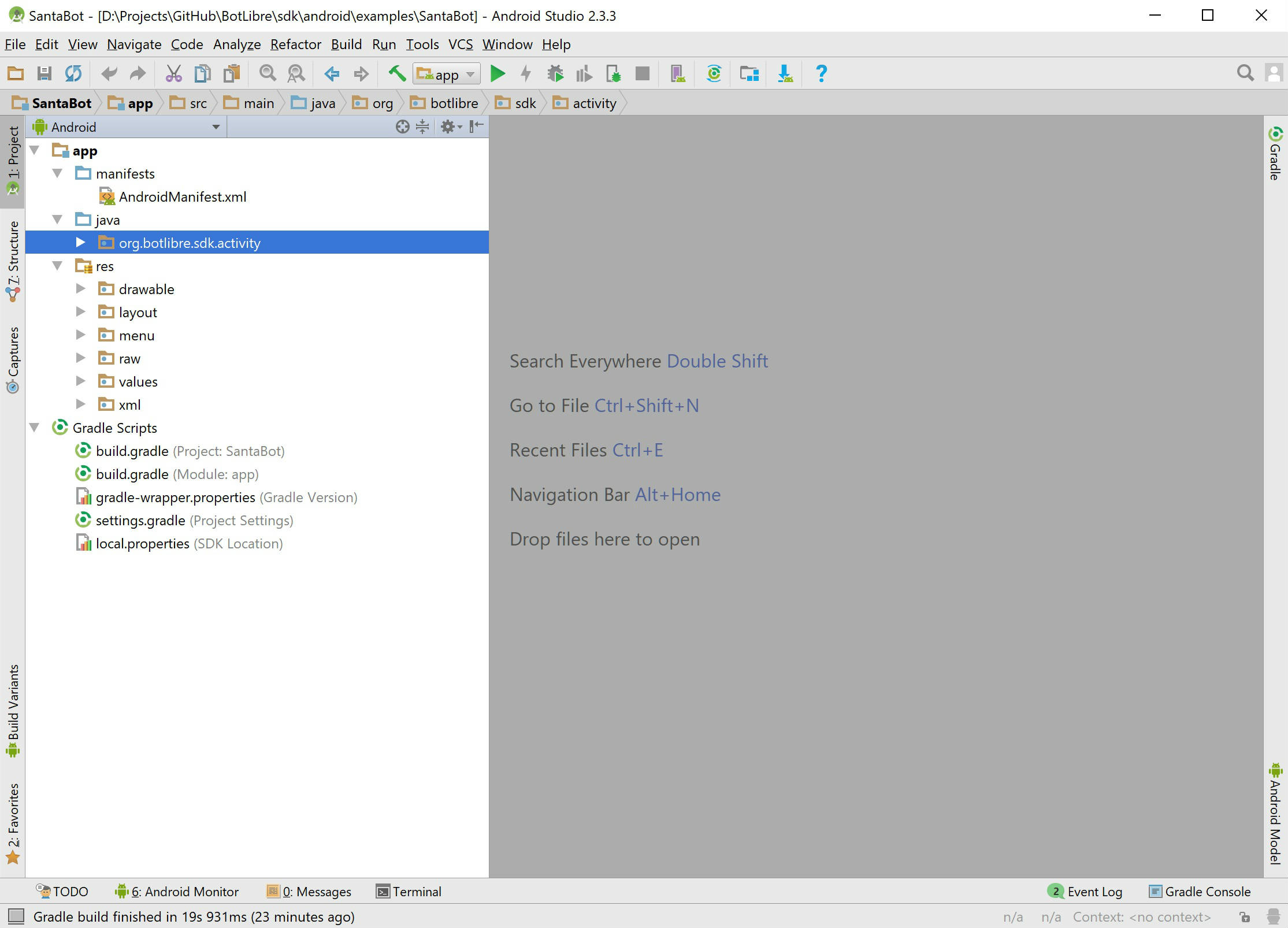Viewport: 1288px width, 928px height.
Task: Click the Make Project hammer icon
Action: coord(397,73)
